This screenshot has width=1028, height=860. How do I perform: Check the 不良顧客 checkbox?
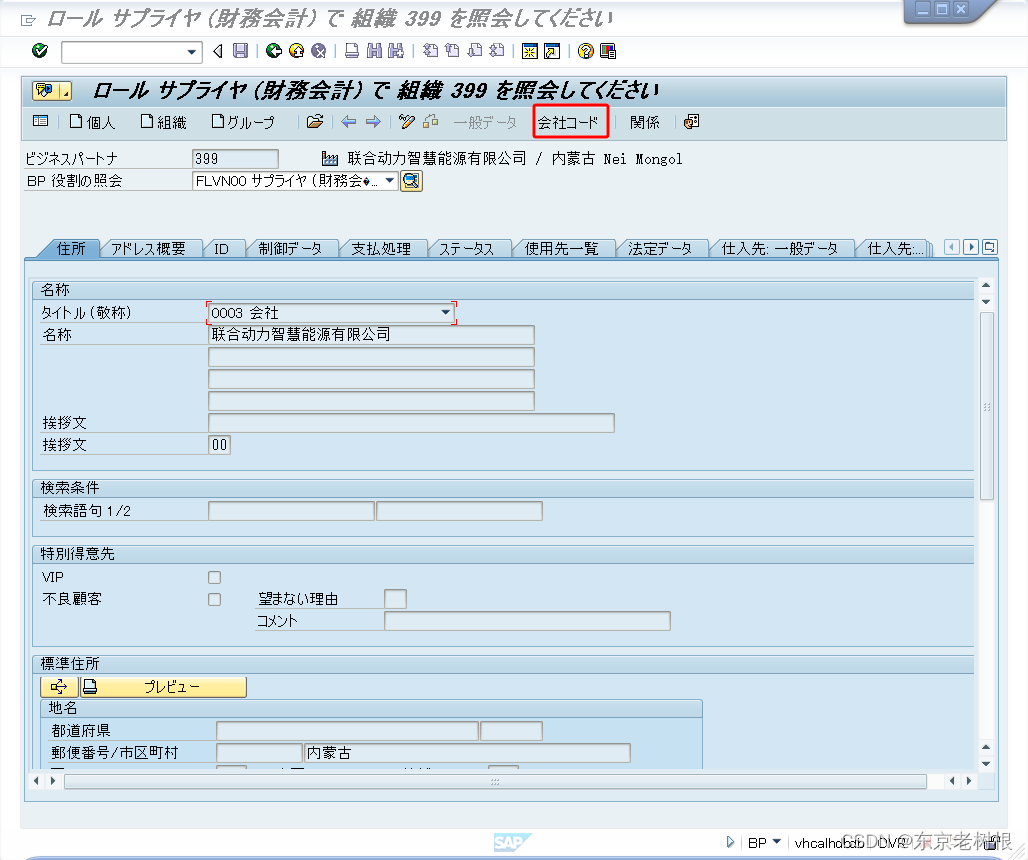tap(214, 599)
